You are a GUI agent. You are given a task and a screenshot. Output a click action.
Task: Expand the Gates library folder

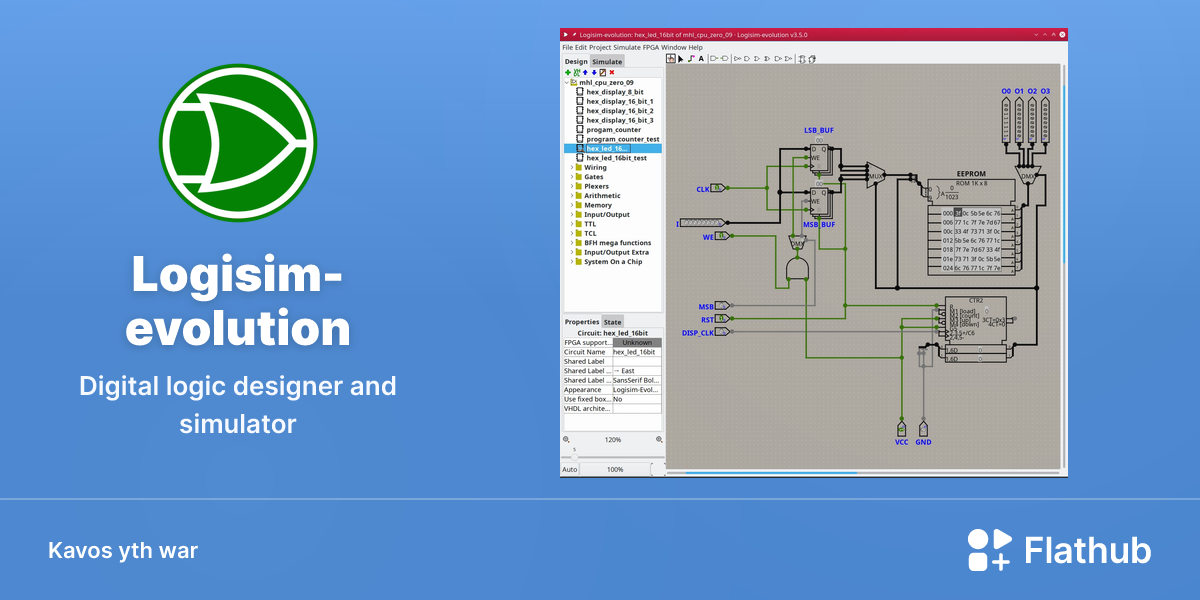[x=572, y=177]
